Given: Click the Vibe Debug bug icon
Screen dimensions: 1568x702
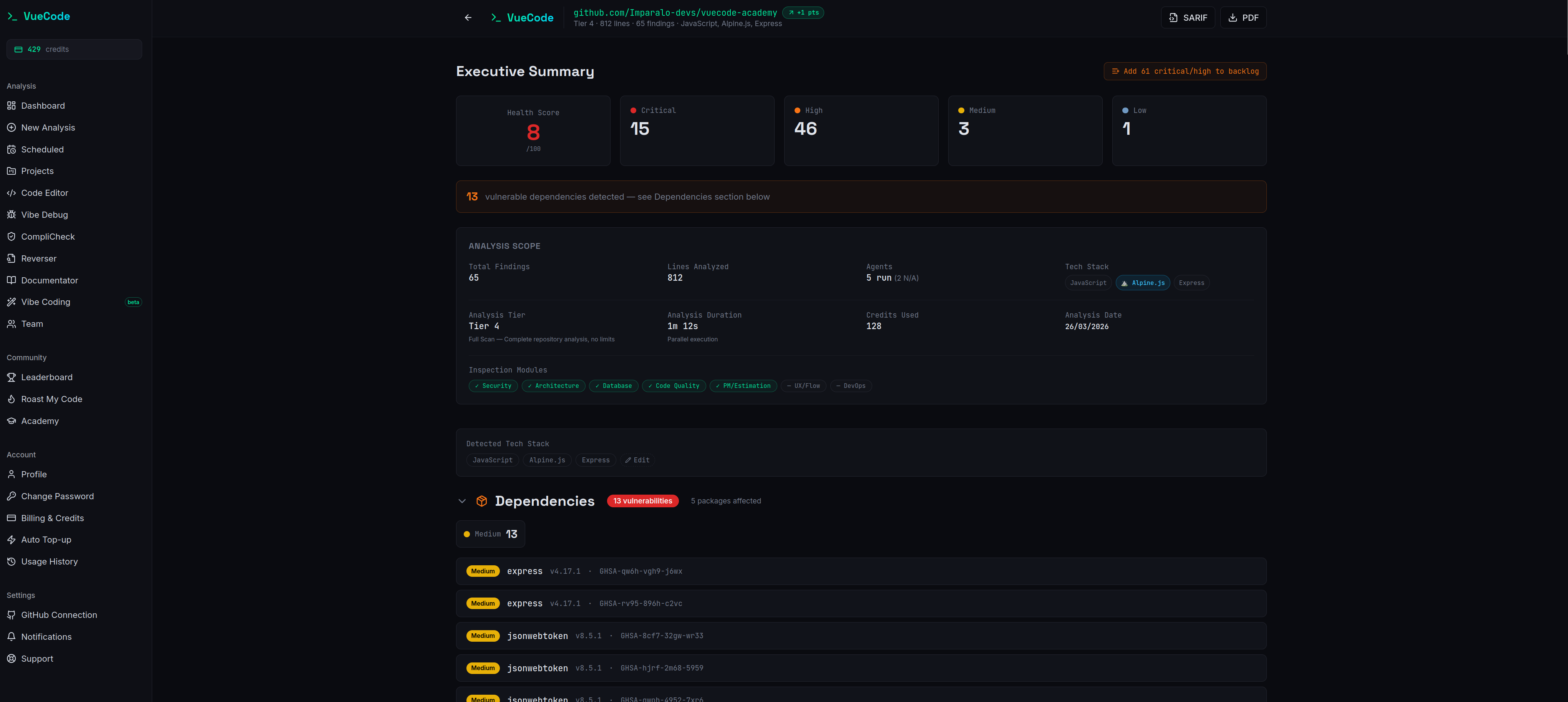Looking at the screenshot, I should click(11, 215).
